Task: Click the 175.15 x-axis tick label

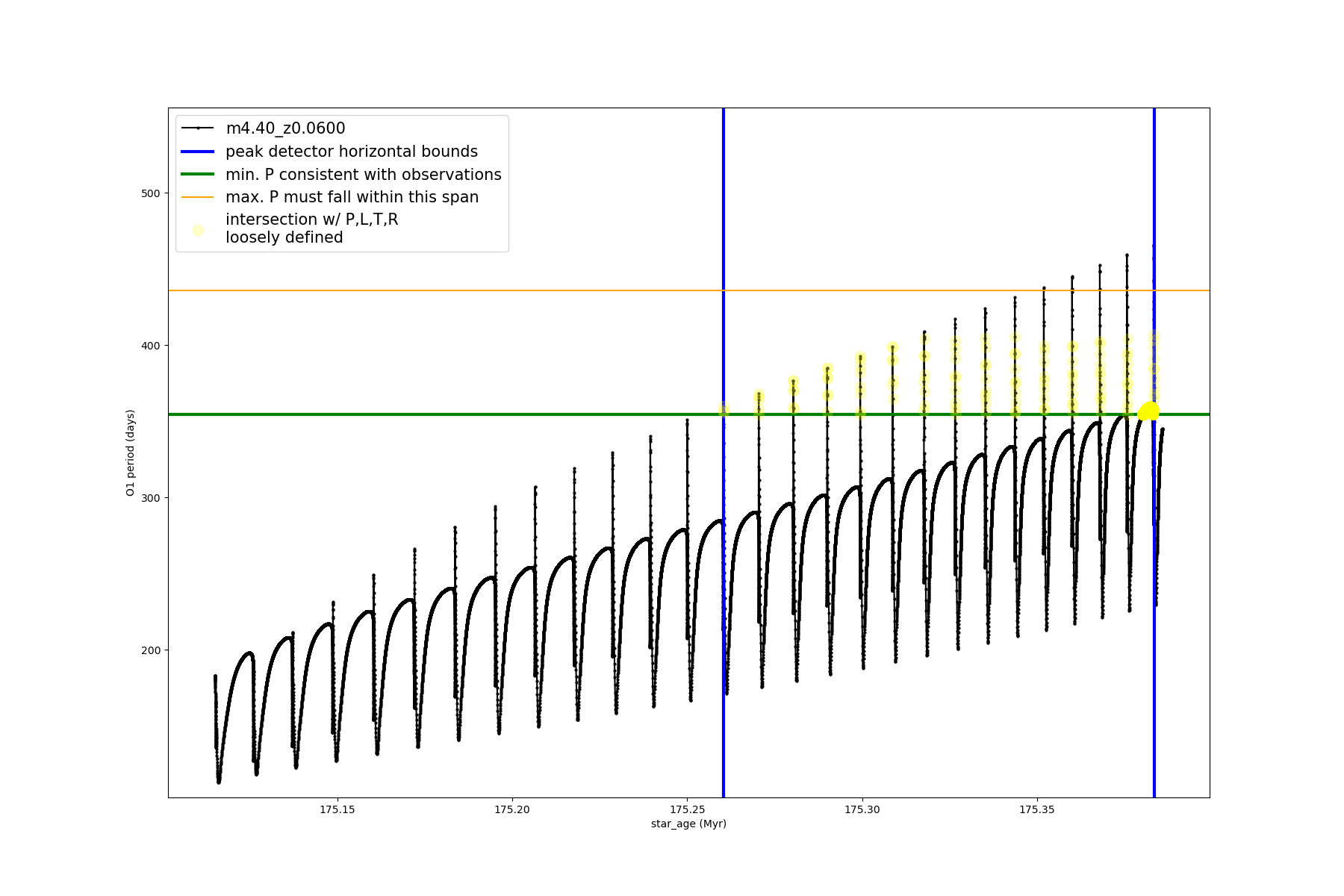Action: pos(337,809)
